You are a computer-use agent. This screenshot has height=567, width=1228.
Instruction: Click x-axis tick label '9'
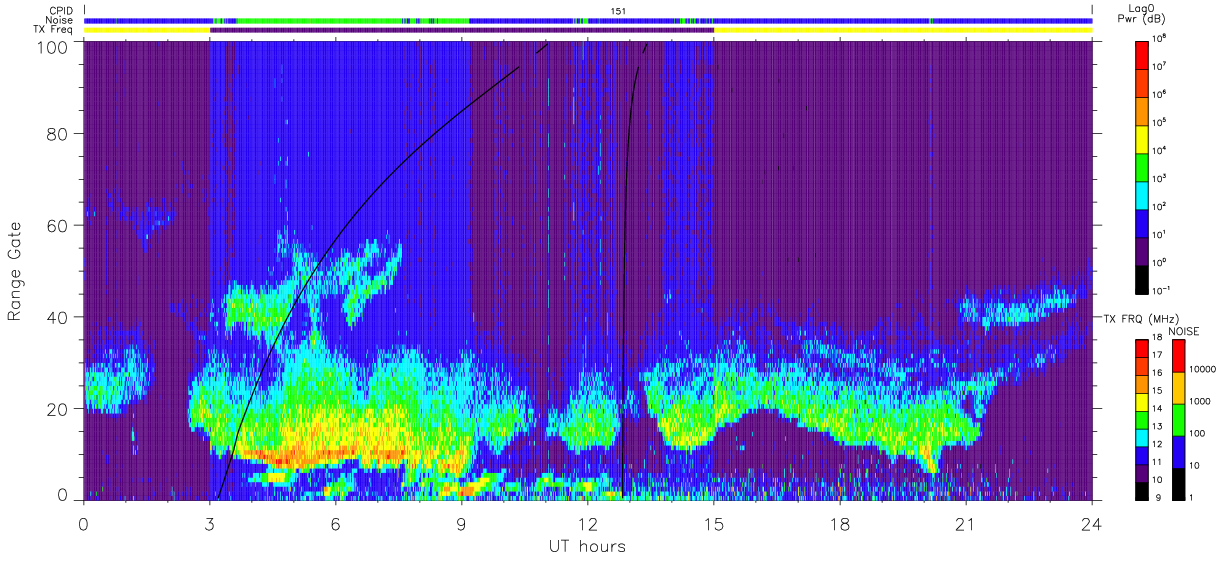(461, 524)
